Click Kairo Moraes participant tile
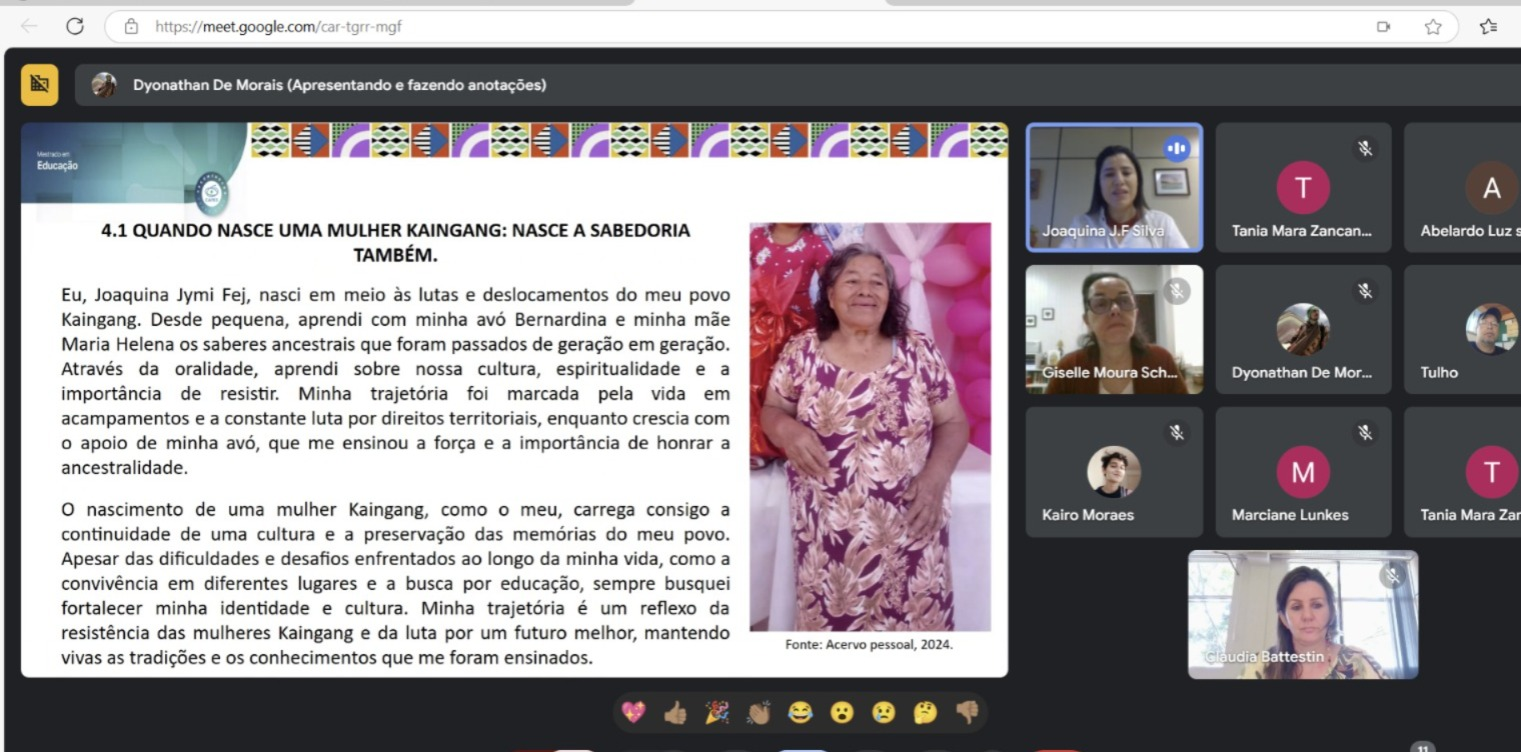This screenshot has height=752, width=1521. [x=1114, y=472]
